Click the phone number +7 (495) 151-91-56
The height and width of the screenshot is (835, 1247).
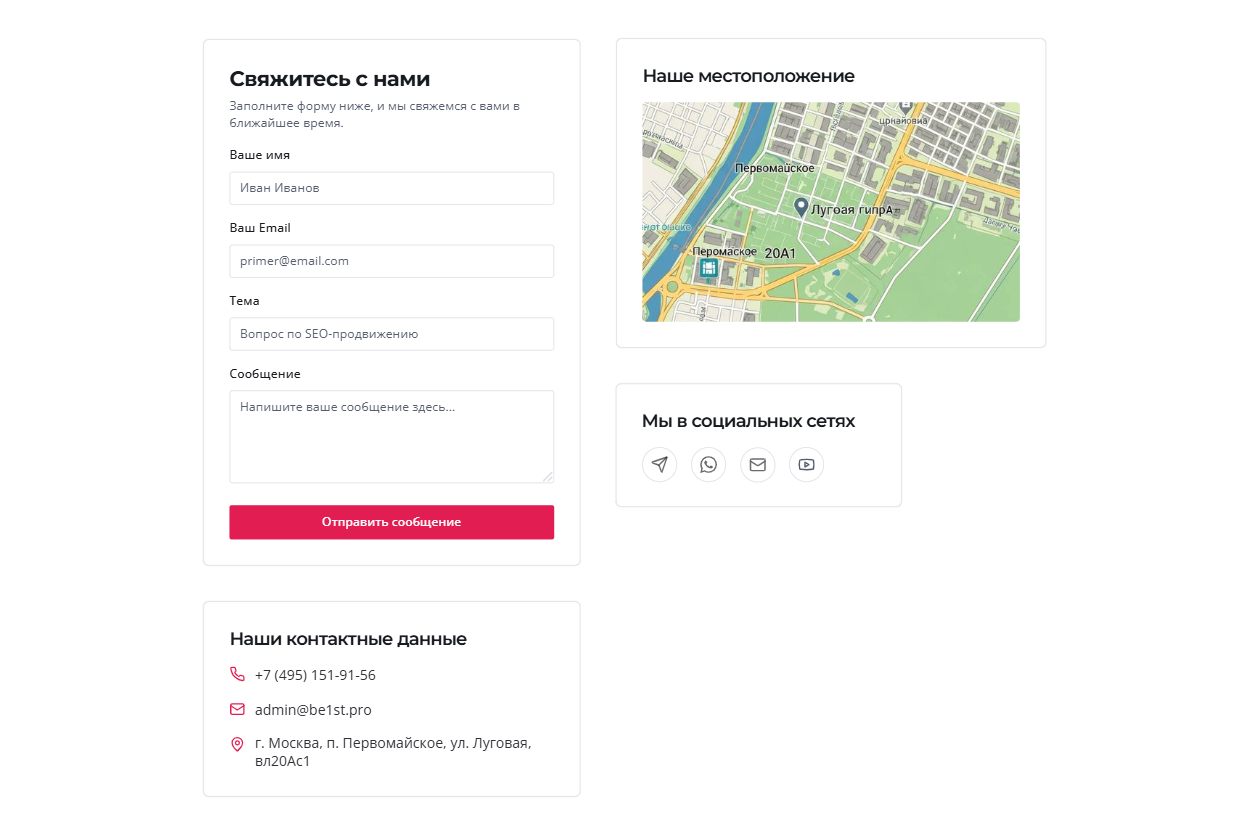coord(315,675)
